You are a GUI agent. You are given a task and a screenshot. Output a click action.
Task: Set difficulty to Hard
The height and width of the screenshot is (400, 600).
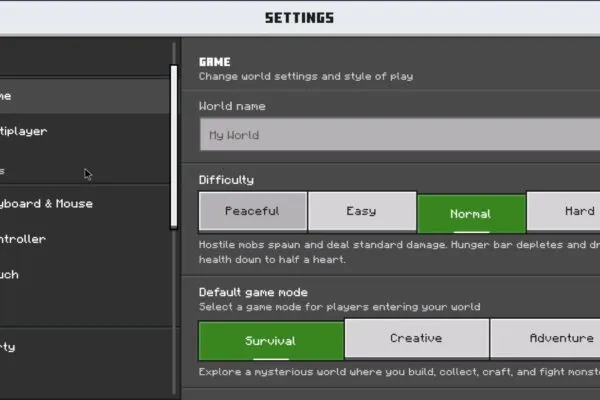click(563, 212)
